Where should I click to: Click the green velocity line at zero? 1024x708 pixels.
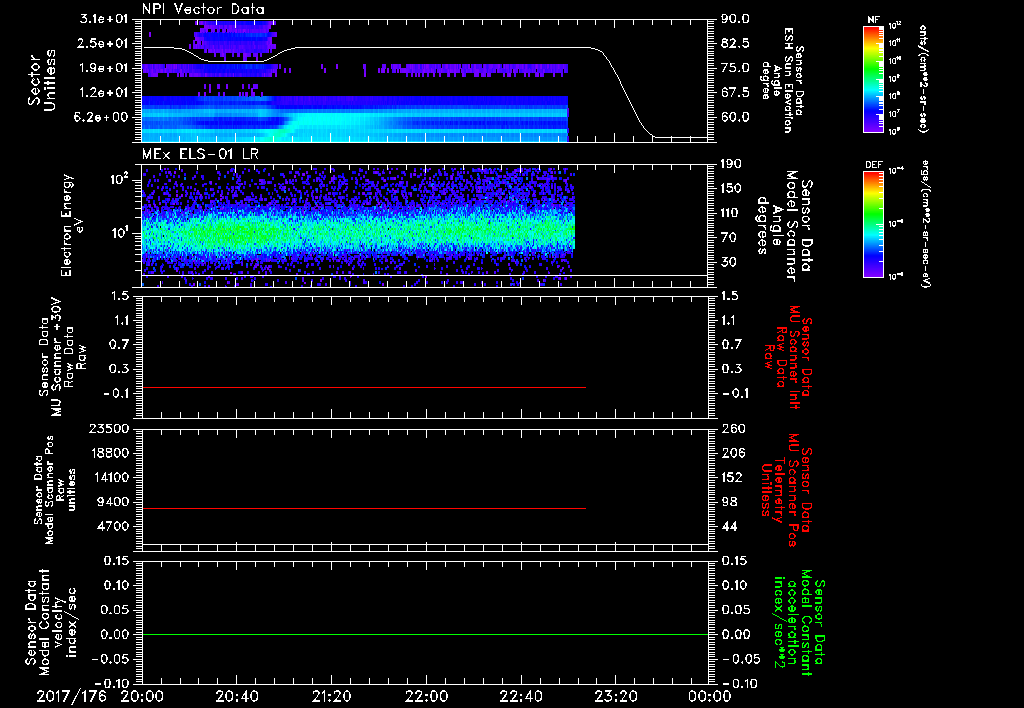tap(425, 634)
